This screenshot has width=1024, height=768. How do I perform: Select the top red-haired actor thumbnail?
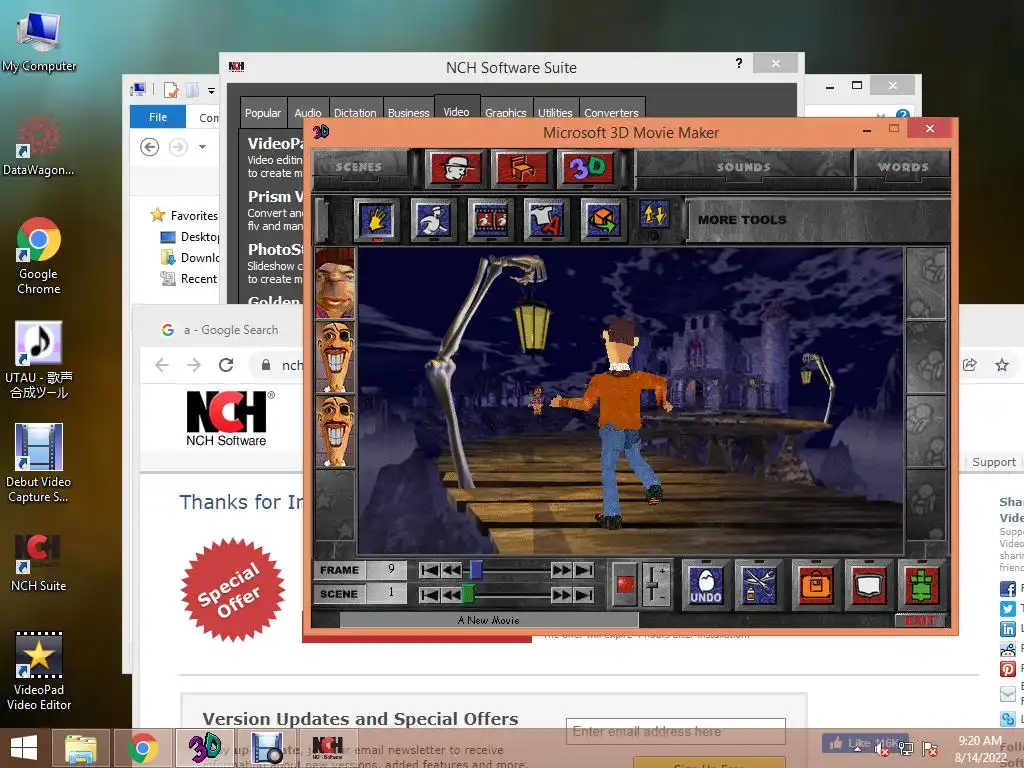click(335, 283)
